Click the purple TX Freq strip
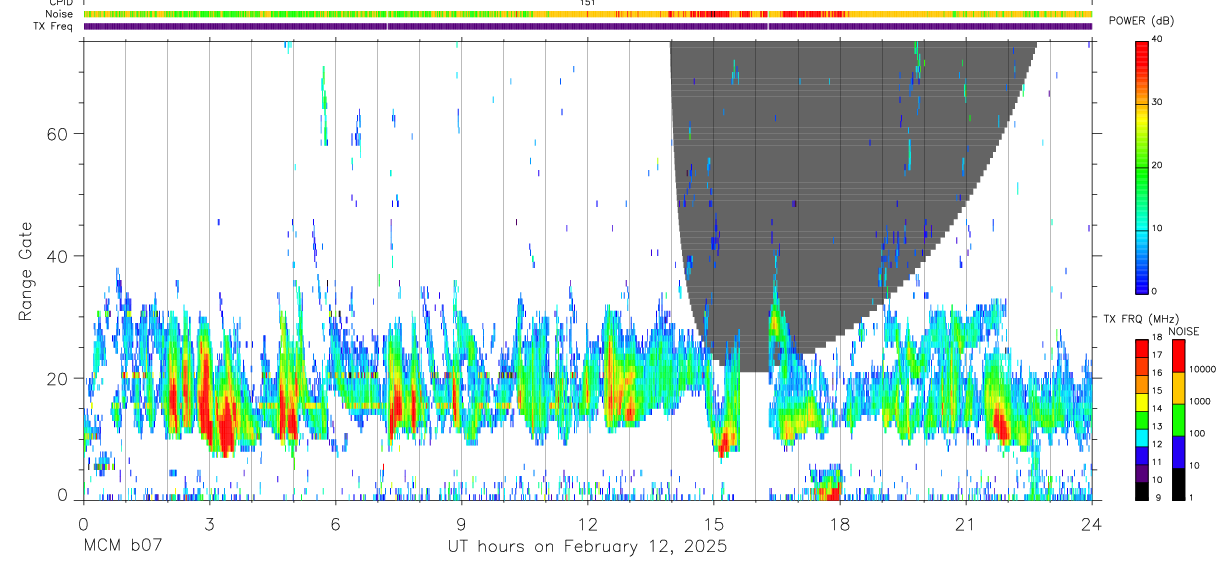 pos(587,26)
